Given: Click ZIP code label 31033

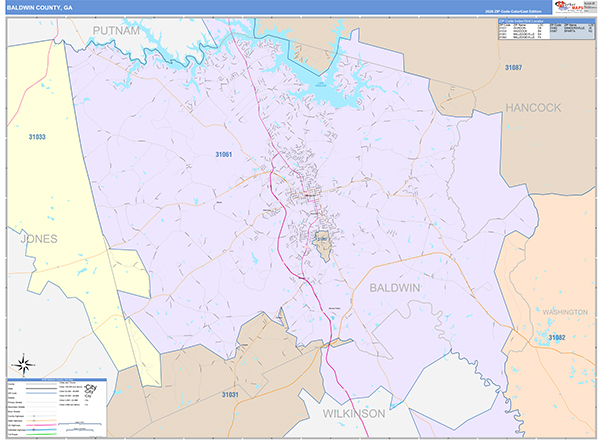Looking at the screenshot, I should pyautogui.click(x=37, y=137).
